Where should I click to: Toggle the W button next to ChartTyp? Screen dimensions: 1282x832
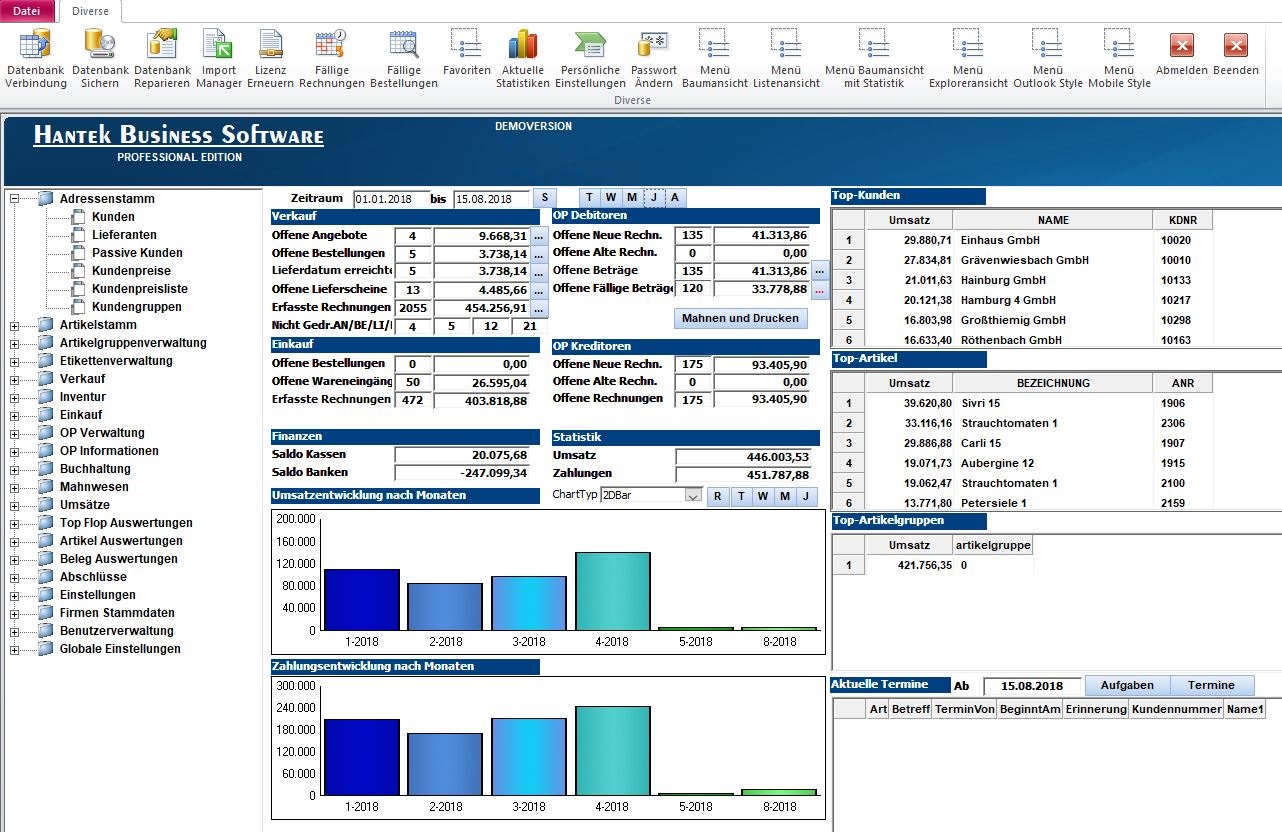coord(762,496)
